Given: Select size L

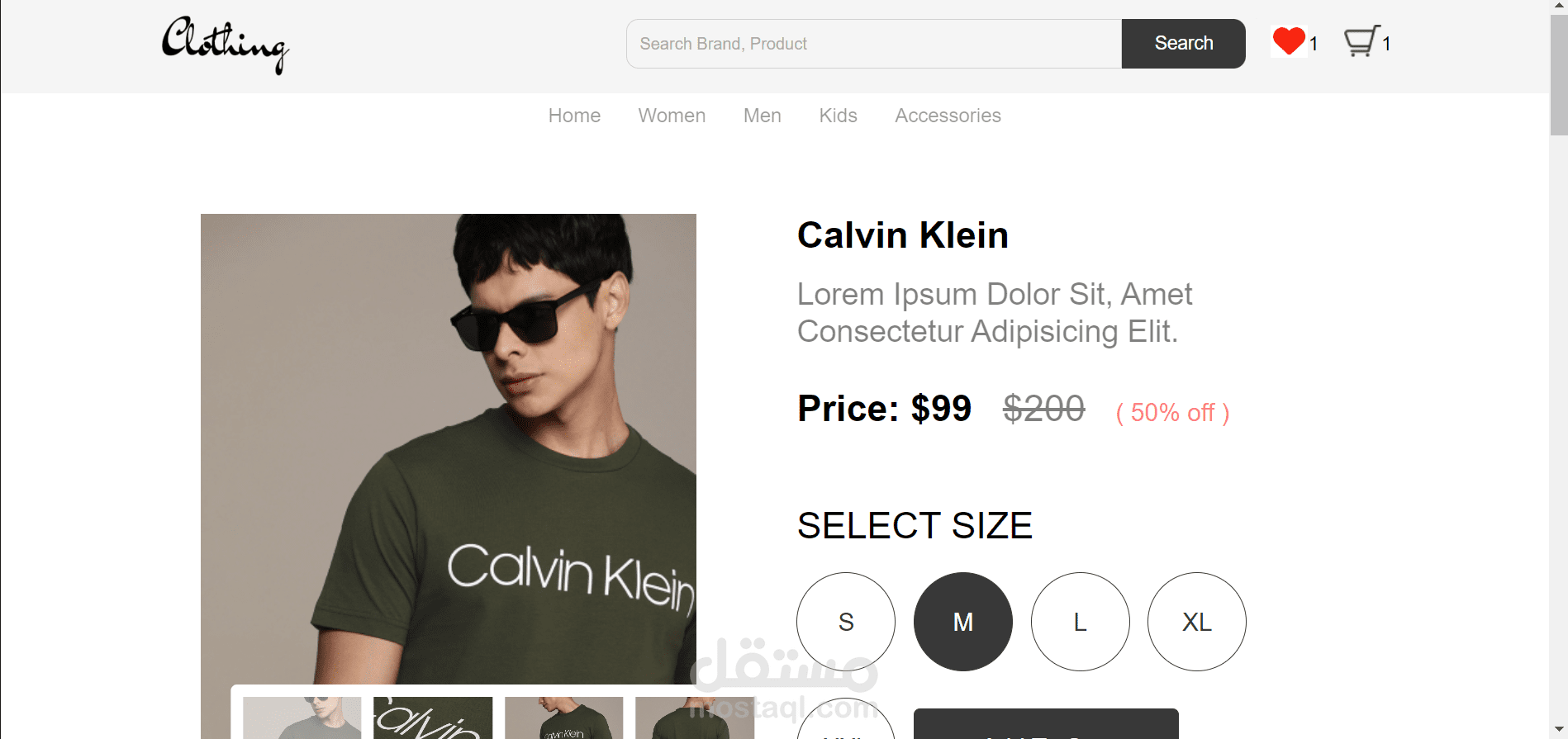Looking at the screenshot, I should pyautogui.click(x=1080, y=622).
